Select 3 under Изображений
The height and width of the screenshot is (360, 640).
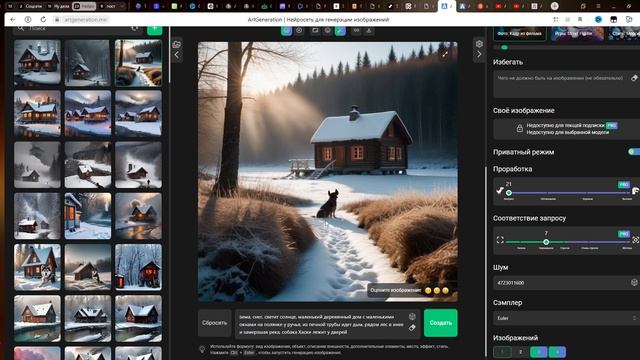click(x=539, y=352)
